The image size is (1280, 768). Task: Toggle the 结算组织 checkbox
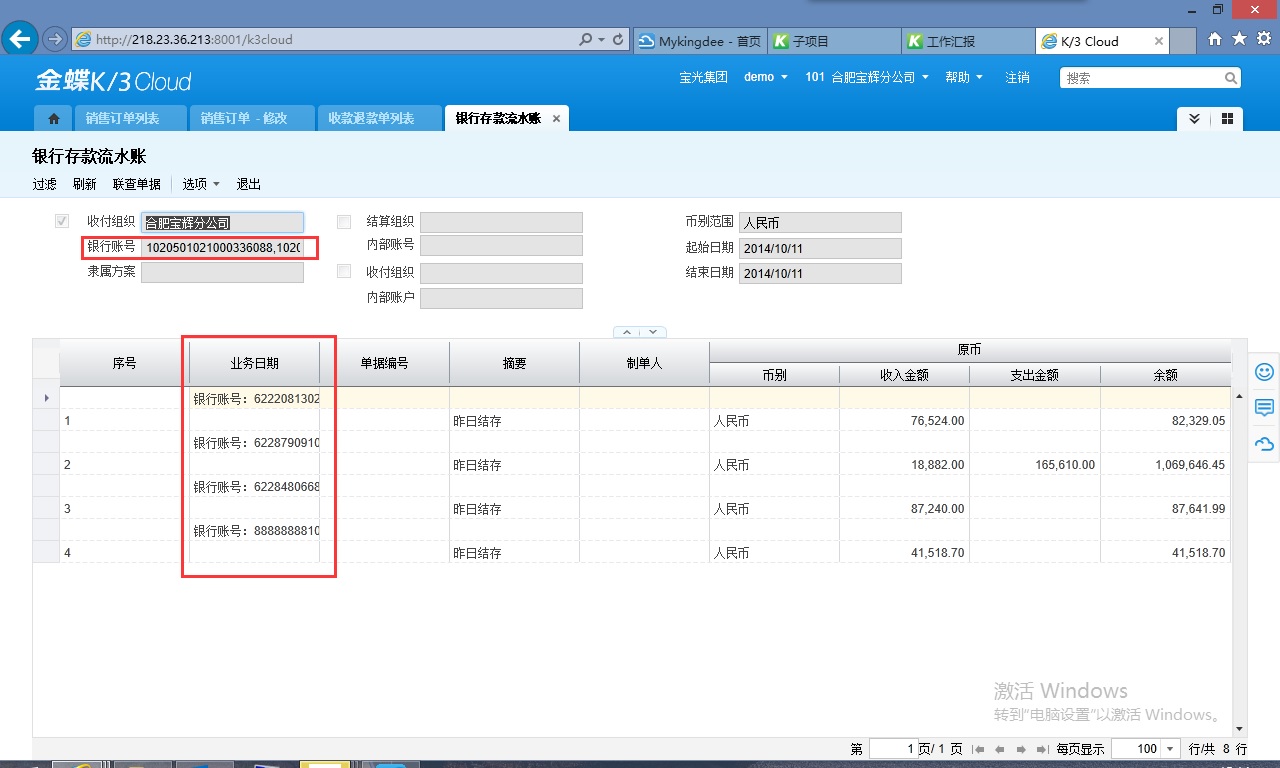[x=344, y=222]
